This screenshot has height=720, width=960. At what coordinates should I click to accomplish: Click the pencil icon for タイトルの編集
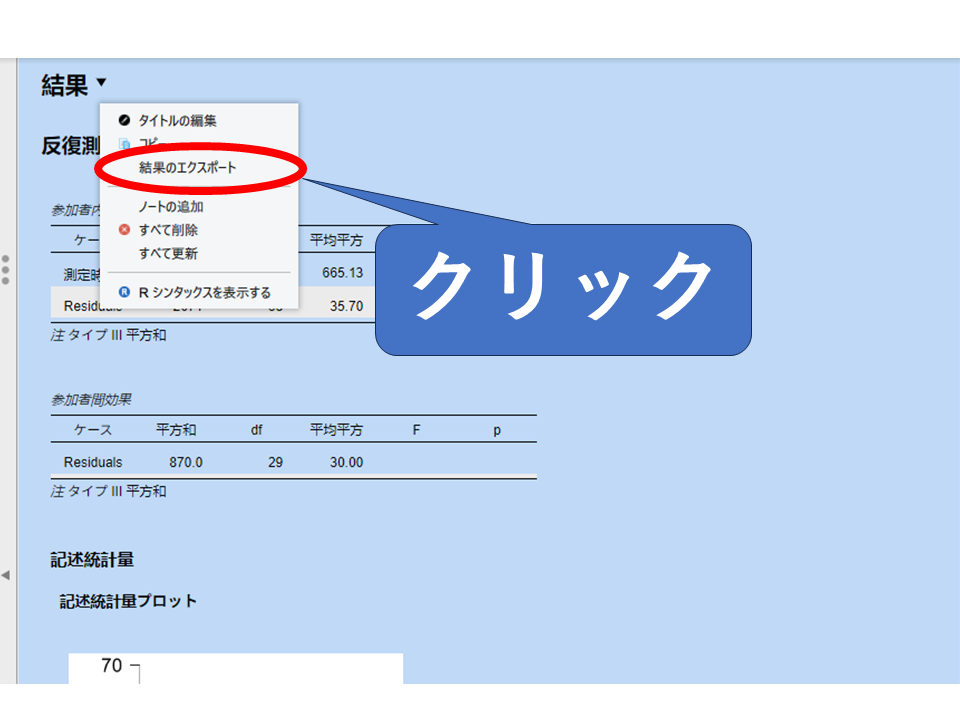pyautogui.click(x=125, y=121)
